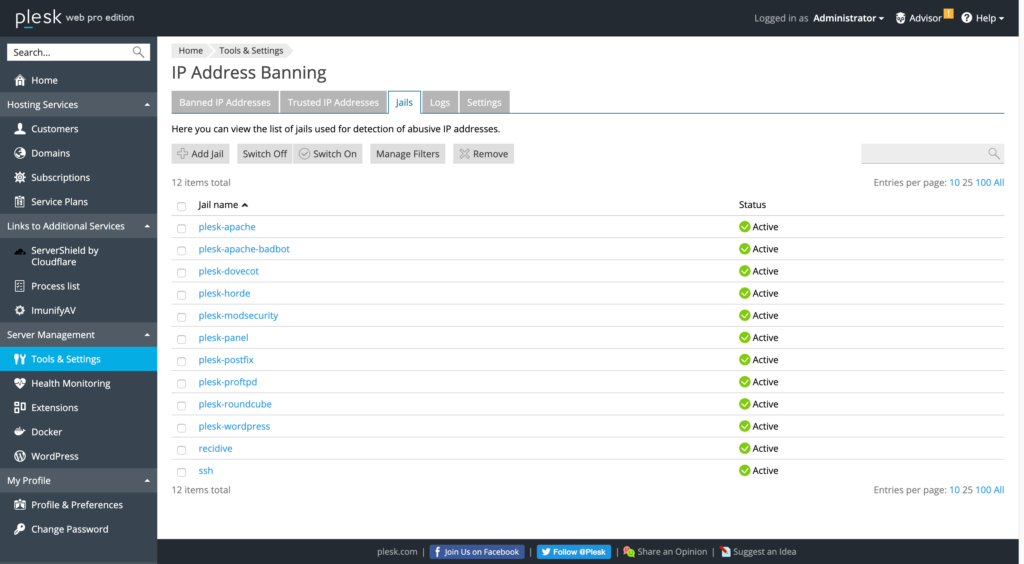Click the sidebar Search input field
The image size is (1024, 564).
[70, 52]
